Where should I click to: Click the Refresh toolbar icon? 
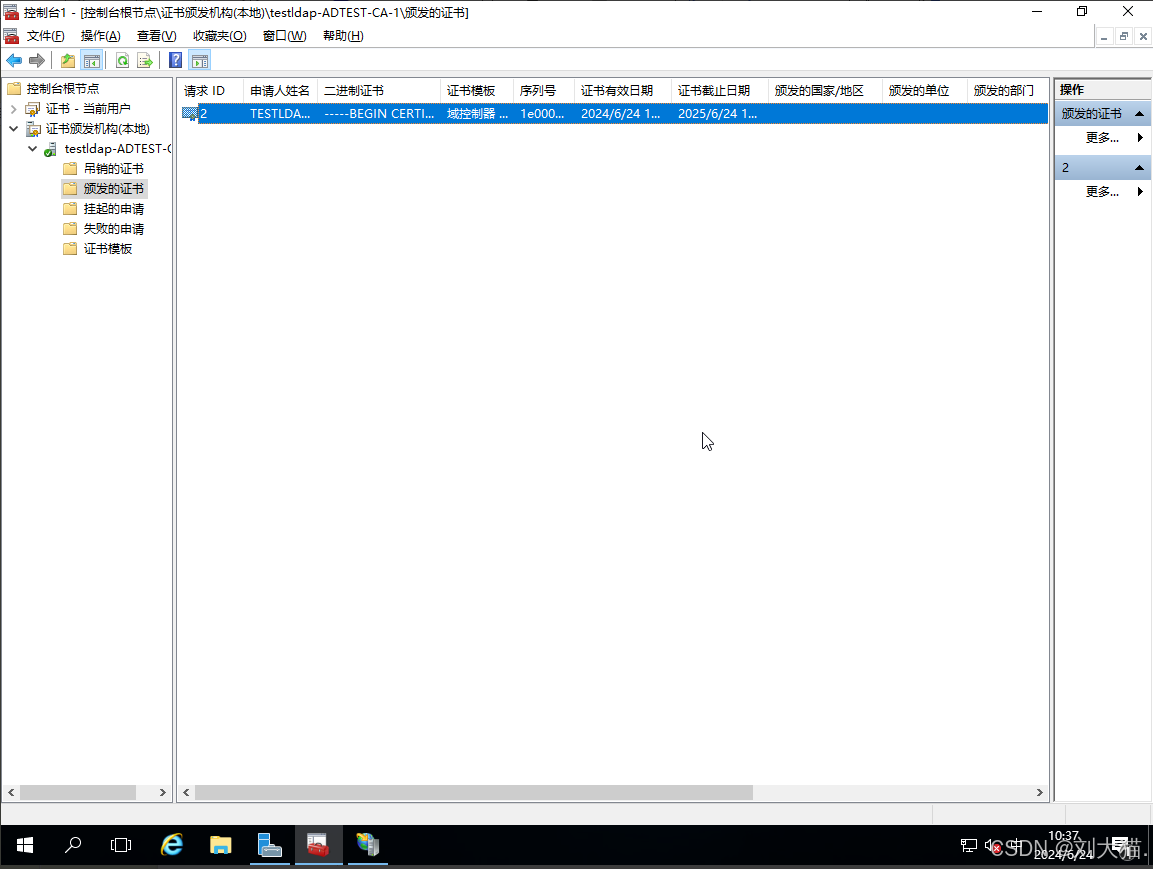click(123, 60)
